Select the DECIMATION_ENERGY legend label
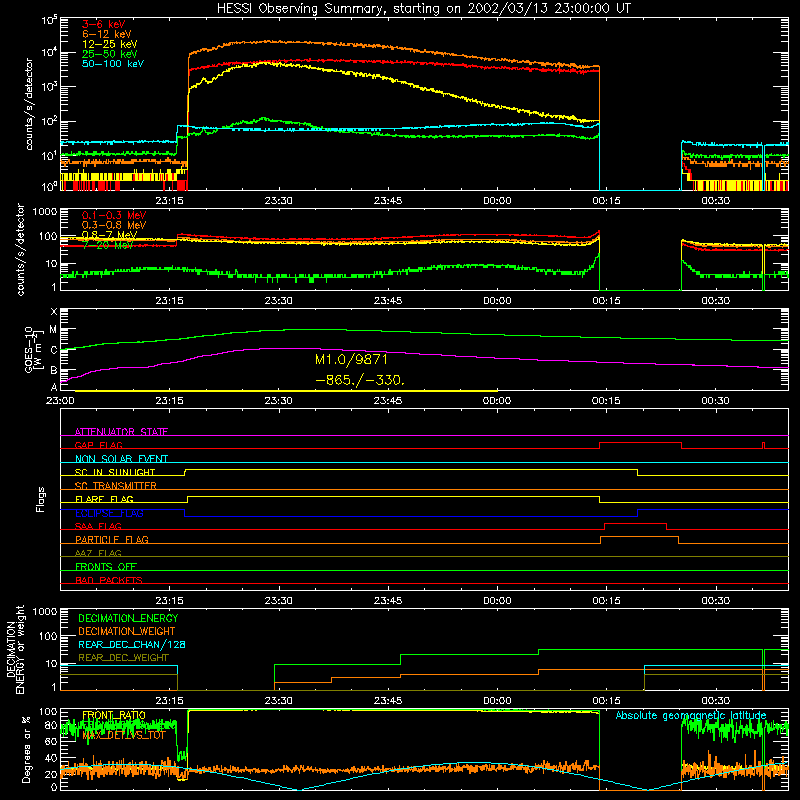800x800 pixels. 128,618
